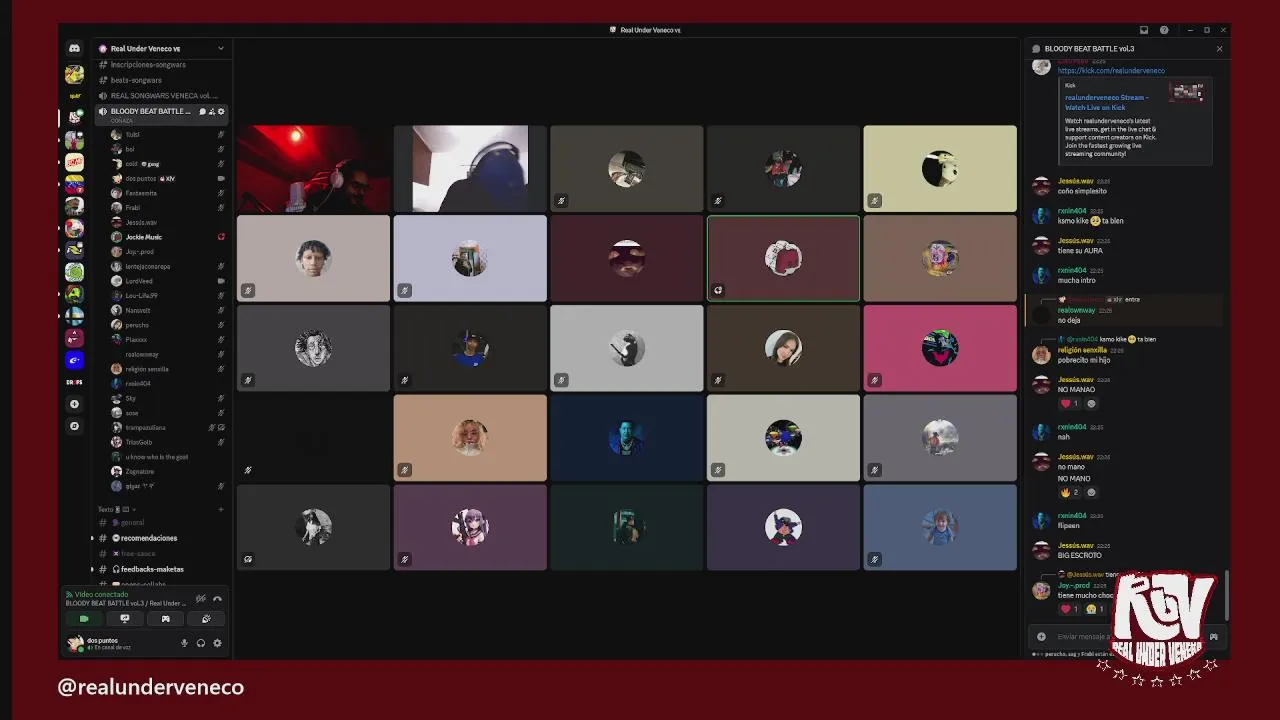This screenshot has height=720, width=1280.
Task: Expand the Texto category
Action: [114, 509]
